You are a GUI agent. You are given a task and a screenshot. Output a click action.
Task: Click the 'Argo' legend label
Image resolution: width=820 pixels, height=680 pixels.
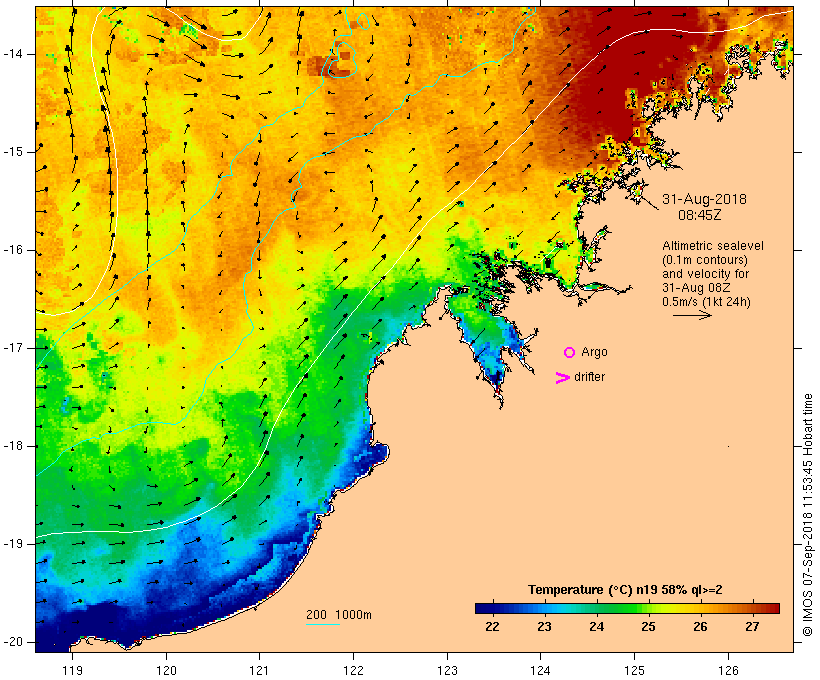[595, 352]
